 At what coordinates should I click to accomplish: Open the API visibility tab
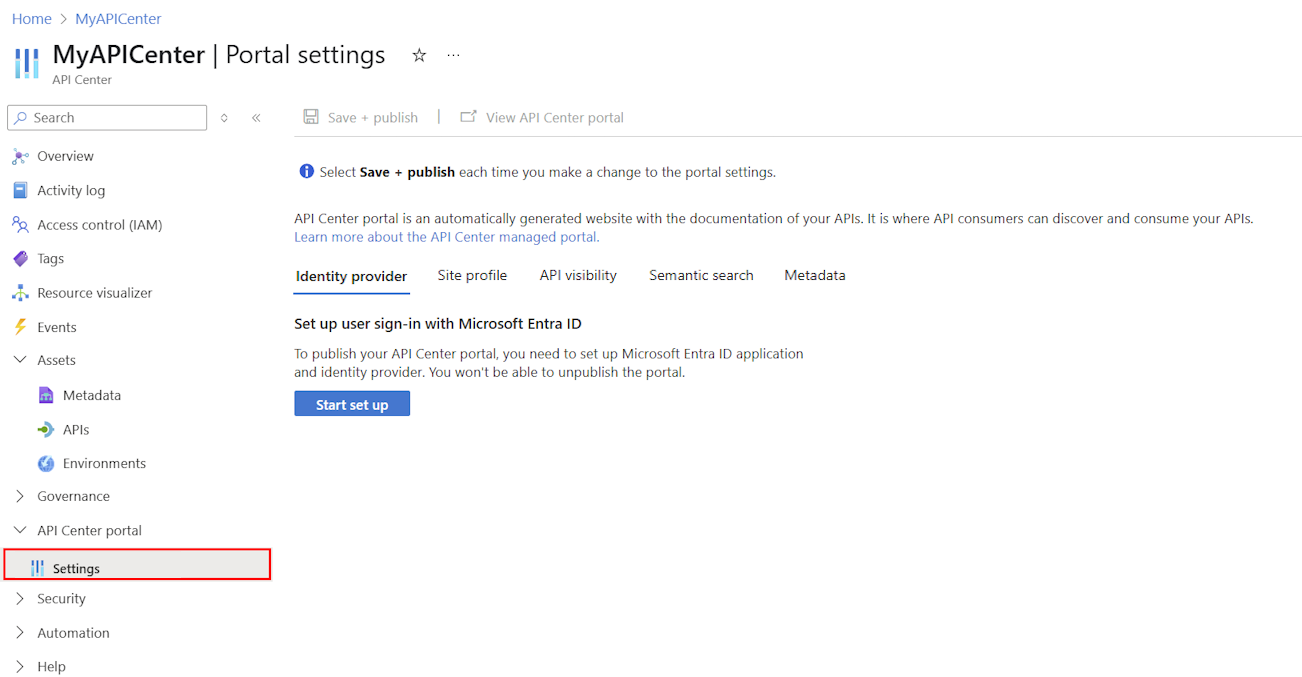(x=578, y=276)
